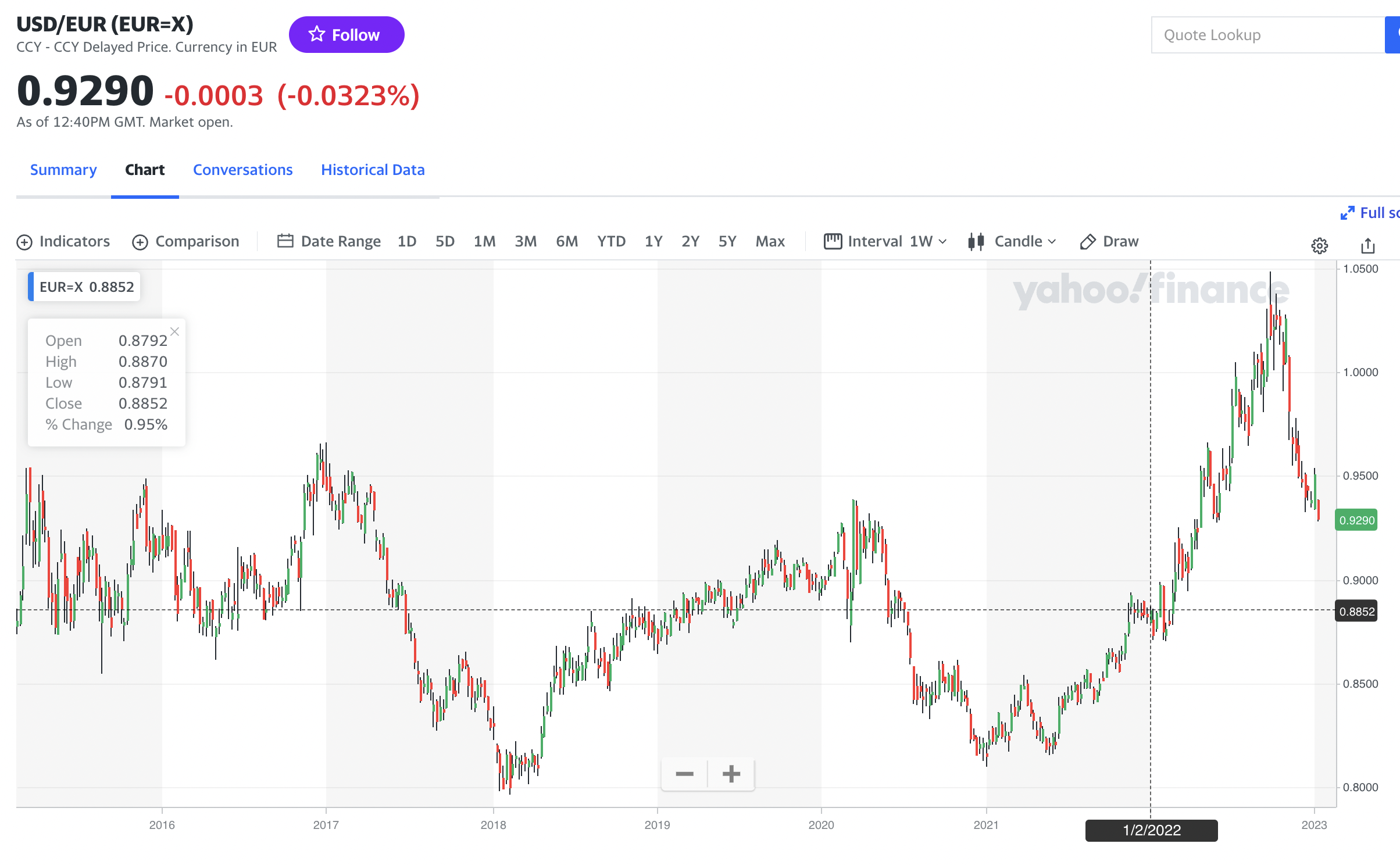Open the Conversations tab
The height and width of the screenshot is (865, 1400).
tap(242, 169)
